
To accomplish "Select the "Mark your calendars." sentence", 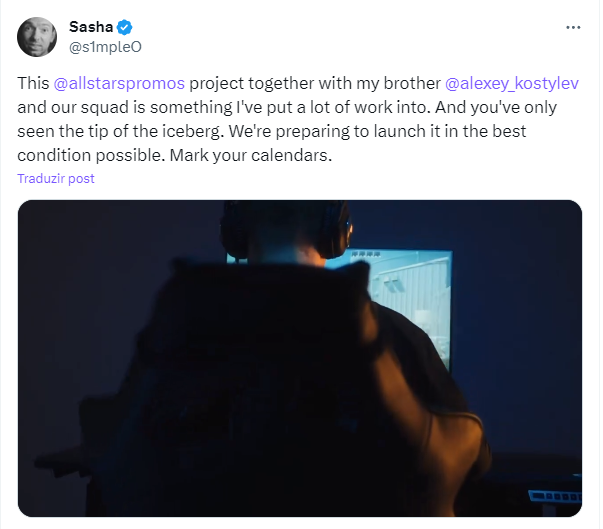I will (x=265, y=155).
